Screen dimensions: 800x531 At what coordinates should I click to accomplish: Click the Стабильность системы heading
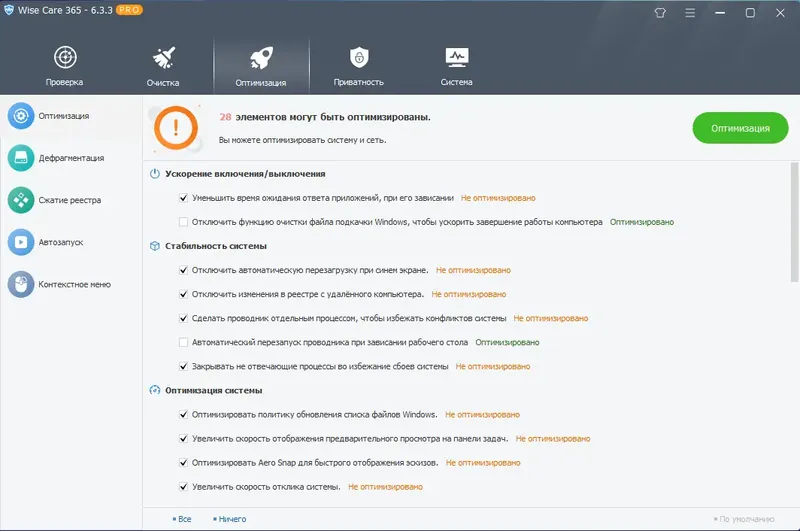[216, 246]
